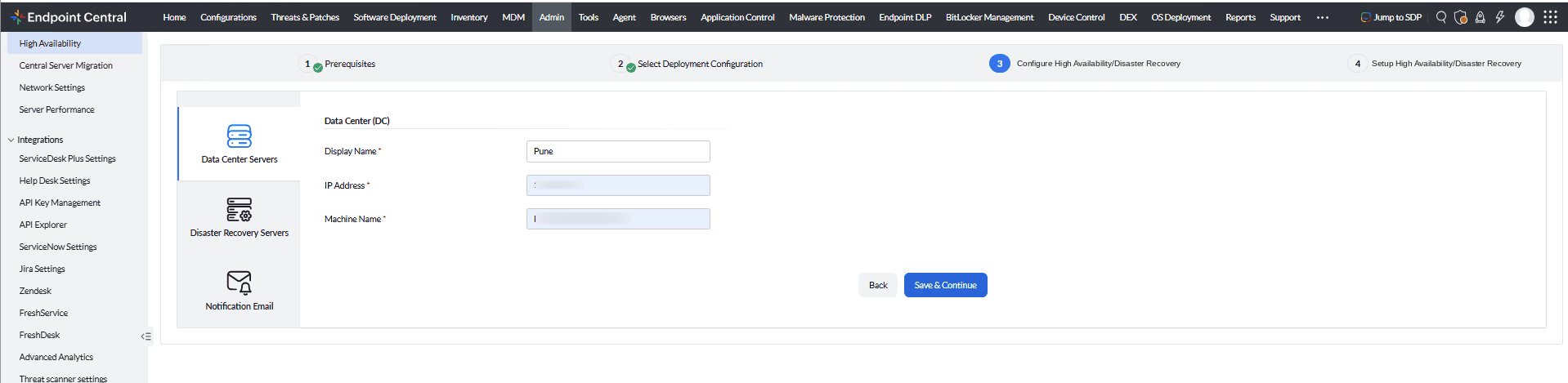This screenshot has height=383, width=1568.
Task: Select High Availability in sidebar
Action: click(x=74, y=43)
